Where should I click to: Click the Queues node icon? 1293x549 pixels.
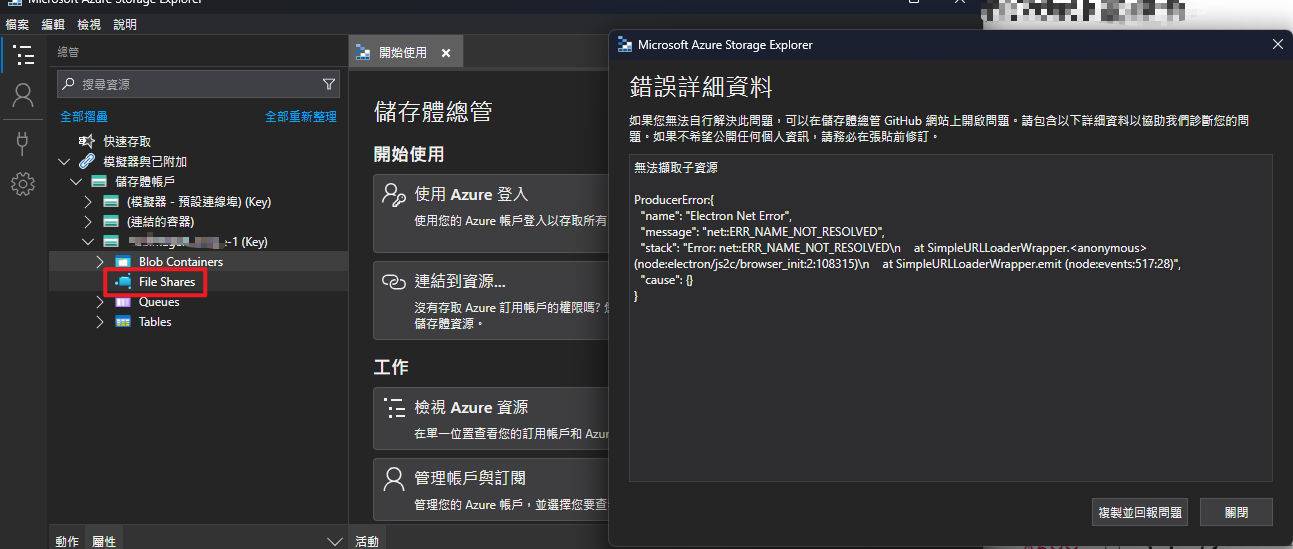123,302
